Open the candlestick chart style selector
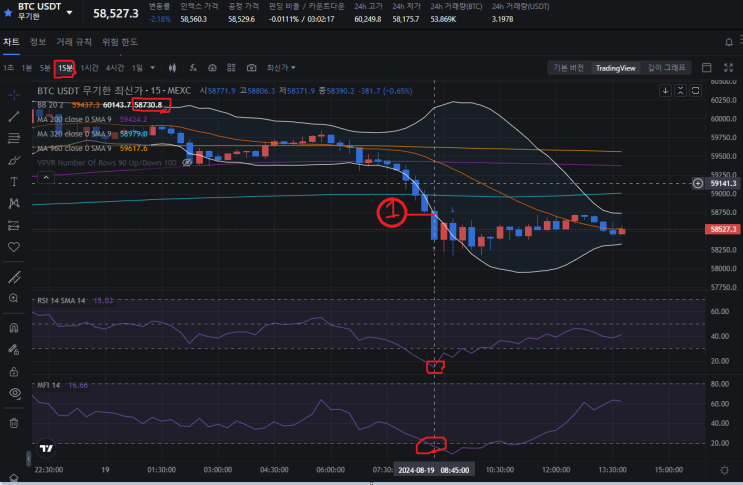Viewport: 743px width, 485px height. pos(172,68)
